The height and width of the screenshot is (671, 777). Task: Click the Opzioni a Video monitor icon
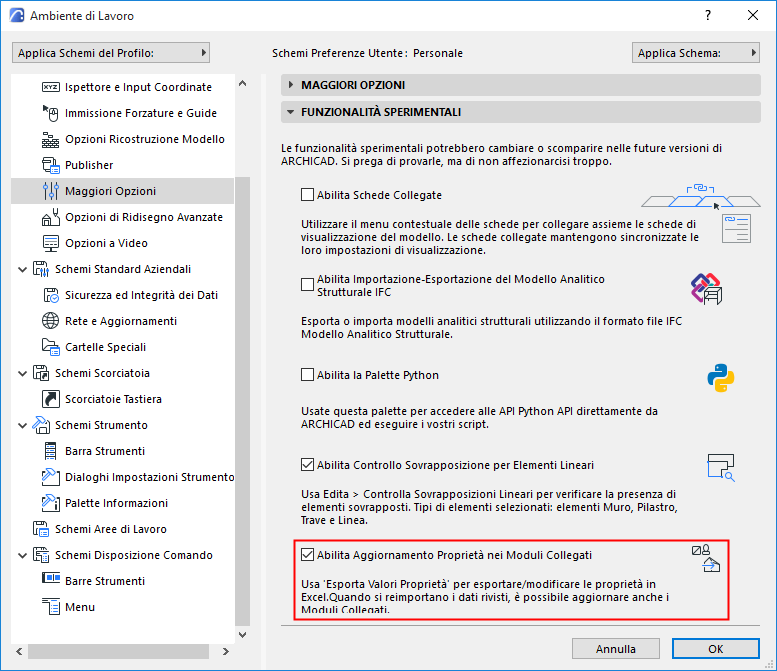(51, 243)
